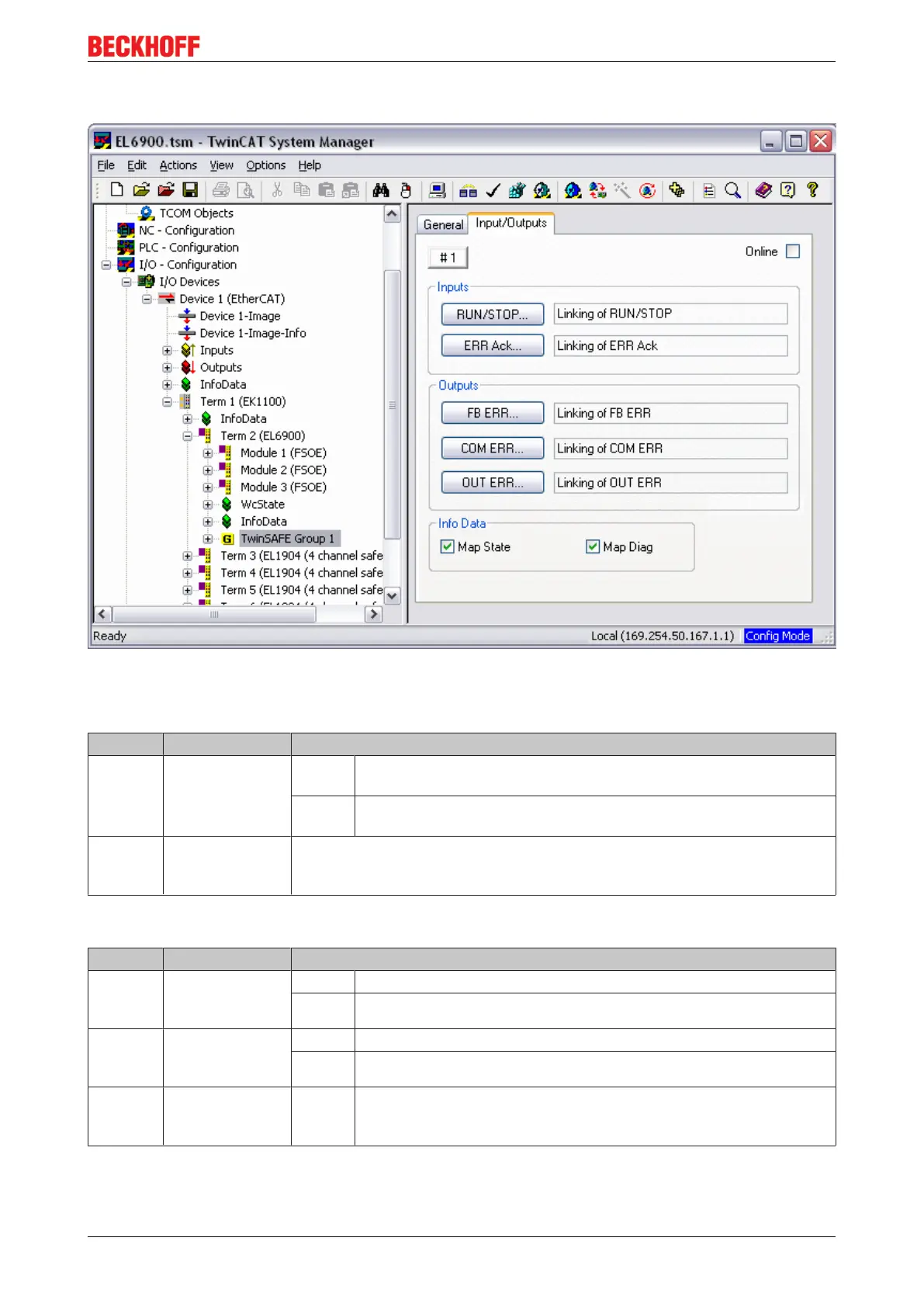The image size is (924, 1307).
Task: Click the Config Mode status indicator
Action: 778,636
